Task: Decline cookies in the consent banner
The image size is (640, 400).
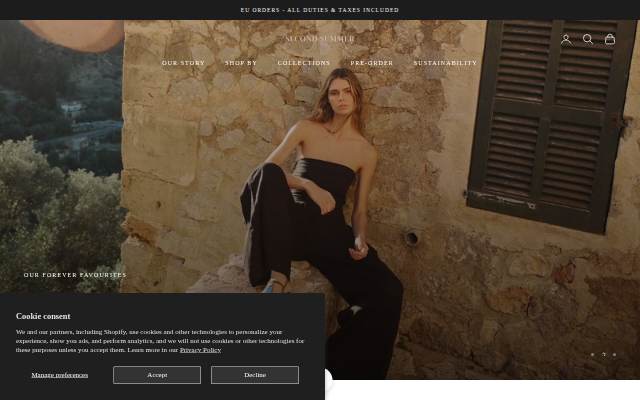Action: (255, 375)
